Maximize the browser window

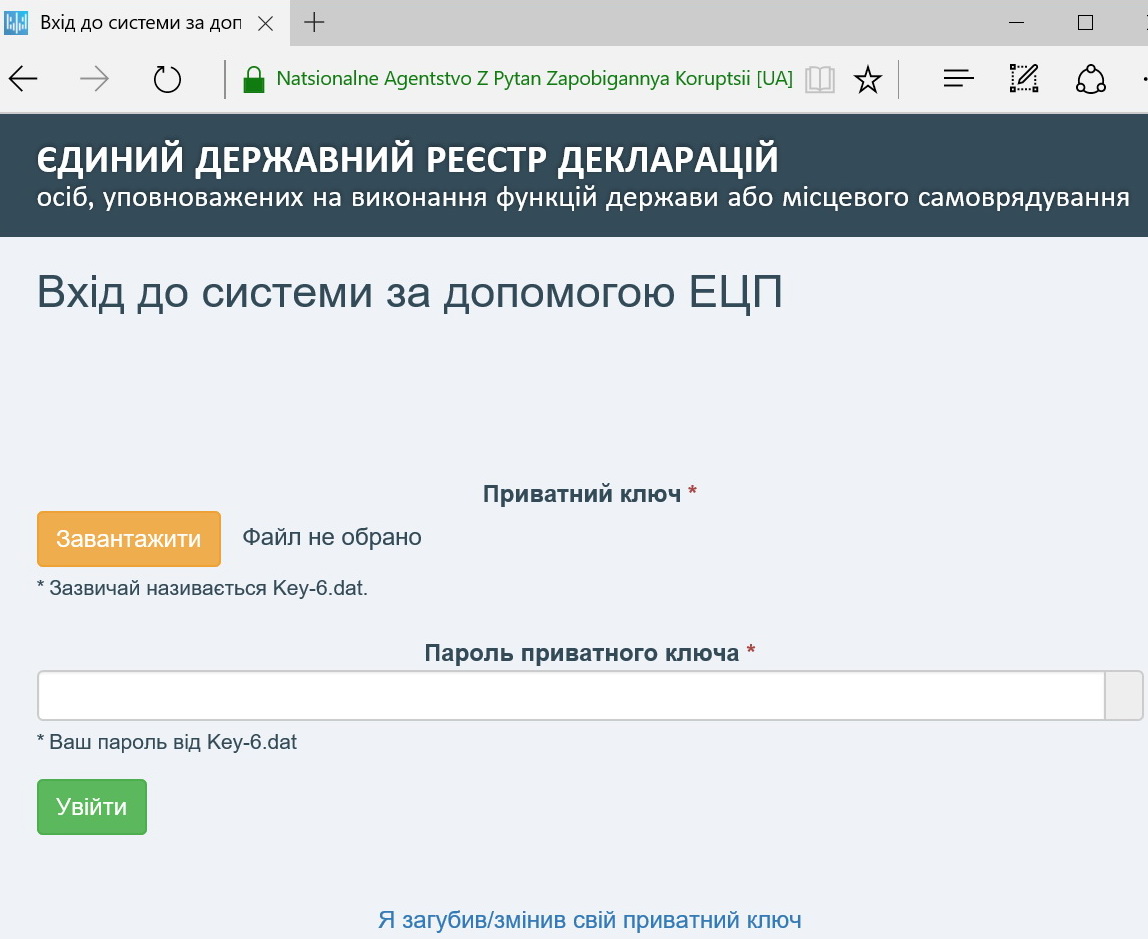(1085, 22)
